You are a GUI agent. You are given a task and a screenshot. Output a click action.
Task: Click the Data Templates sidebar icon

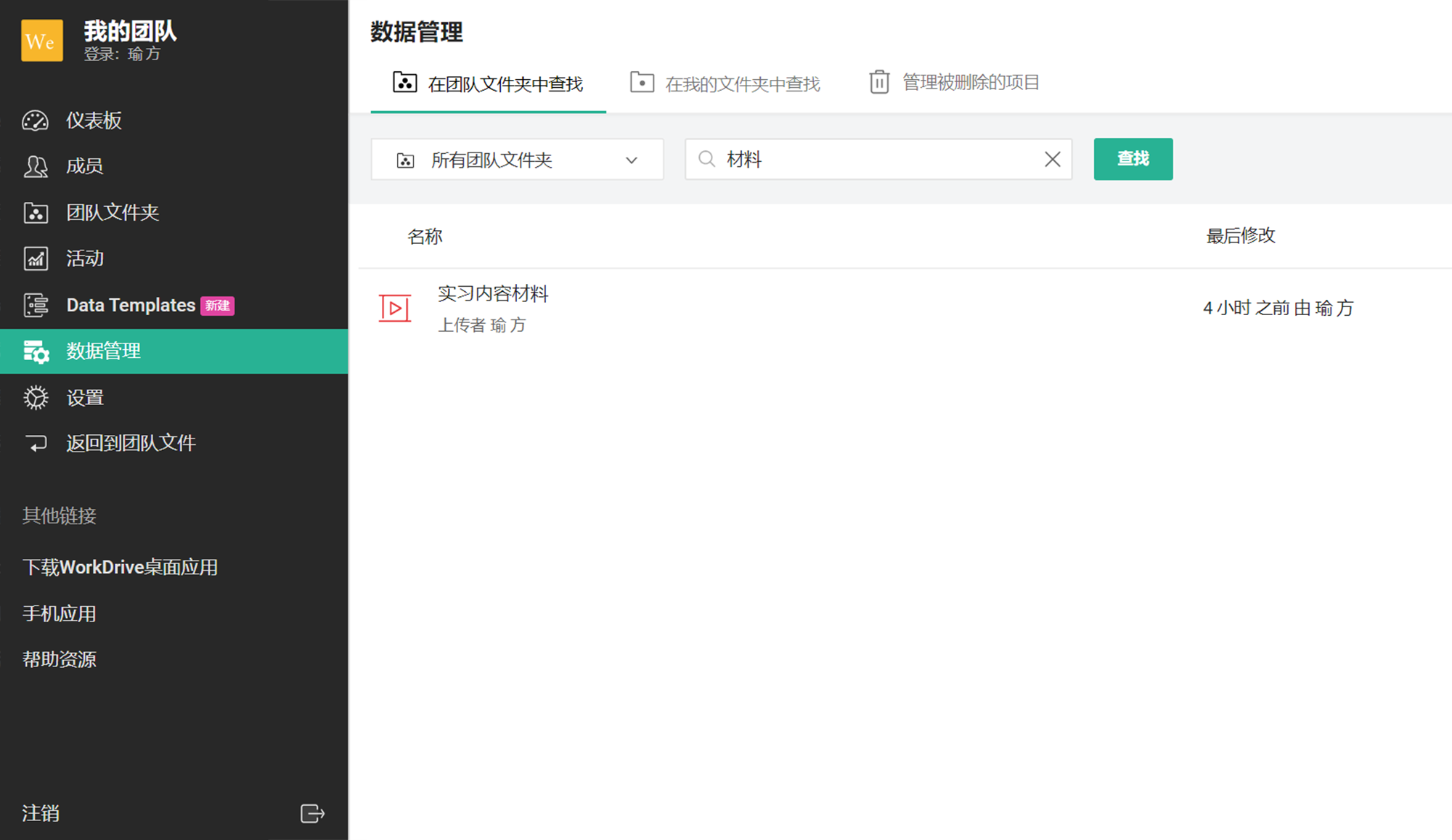point(35,305)
